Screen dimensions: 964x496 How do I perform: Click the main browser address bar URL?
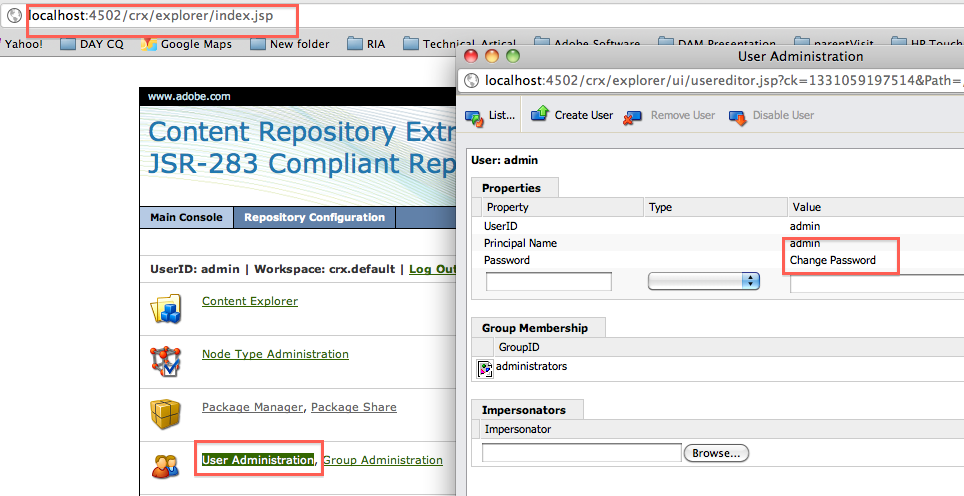(151, 15)
